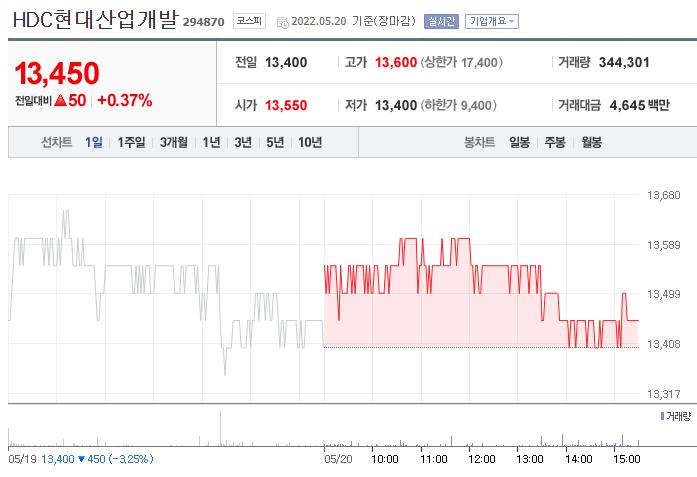Click the 상한가 17,400 text
The width and height of the screenshot is (697, 477).
461,62
